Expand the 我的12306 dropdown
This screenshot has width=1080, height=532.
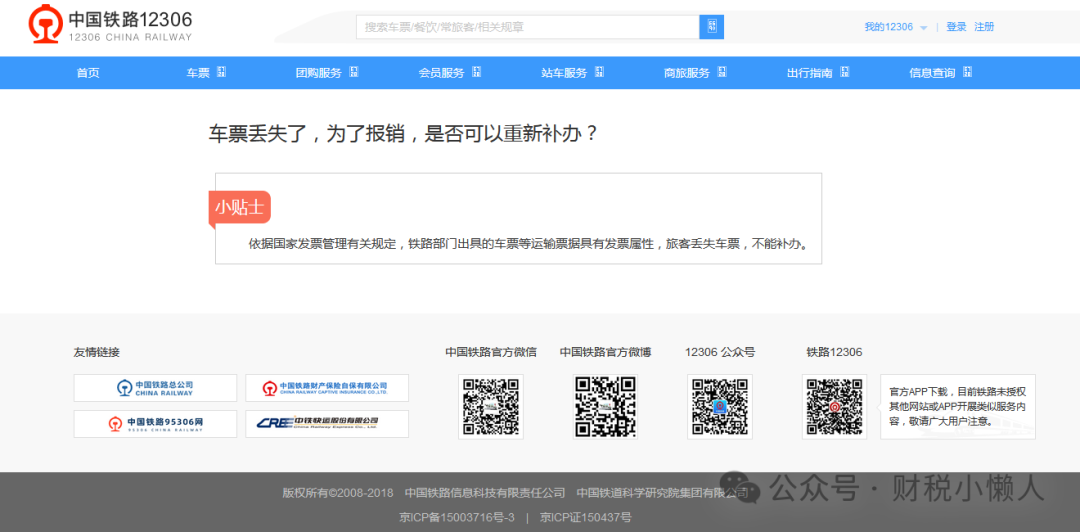coord(895,27)
